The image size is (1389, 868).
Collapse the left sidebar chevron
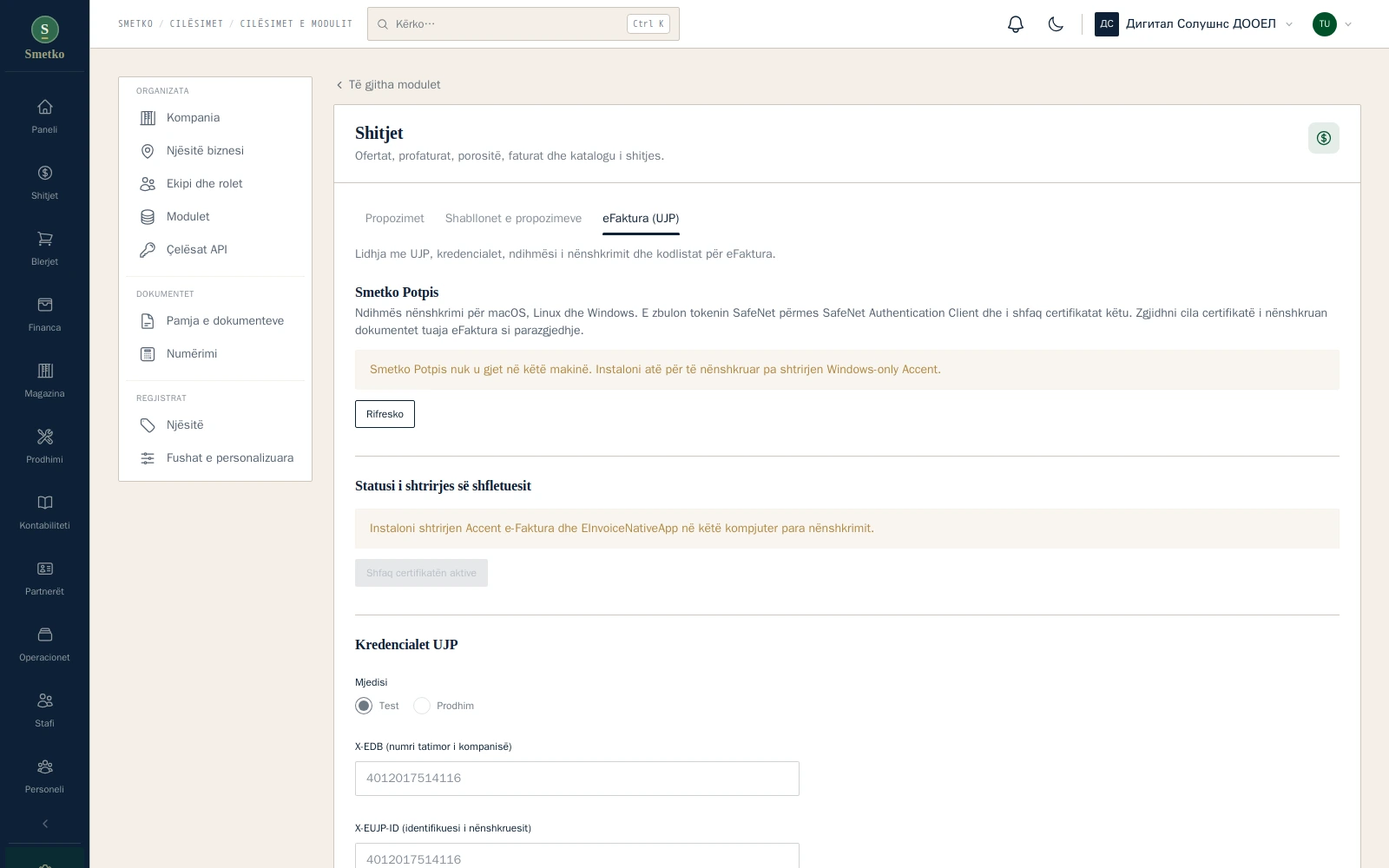[45, 824]
